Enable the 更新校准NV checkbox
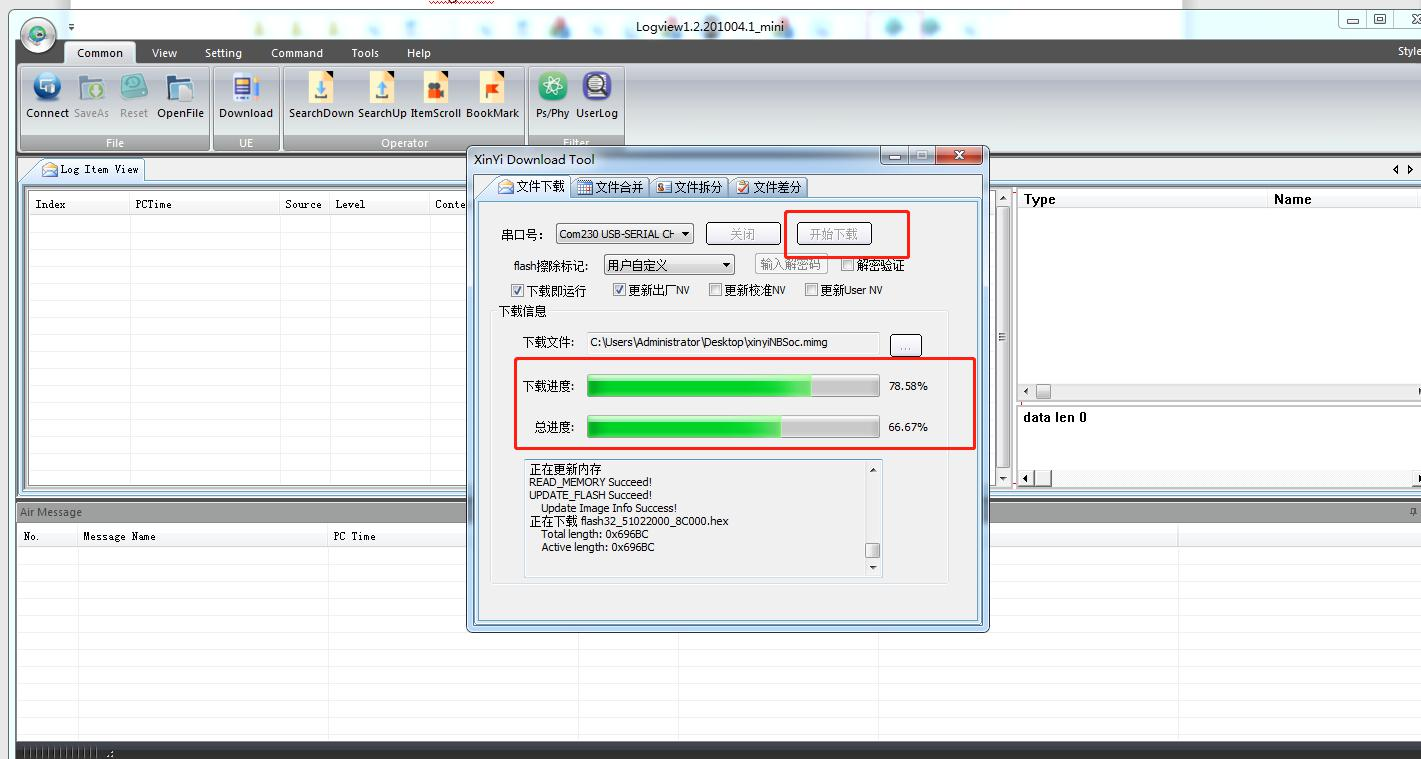Image resolution: width=1421 pixels, height=759 pixels. tap(715, 290)
